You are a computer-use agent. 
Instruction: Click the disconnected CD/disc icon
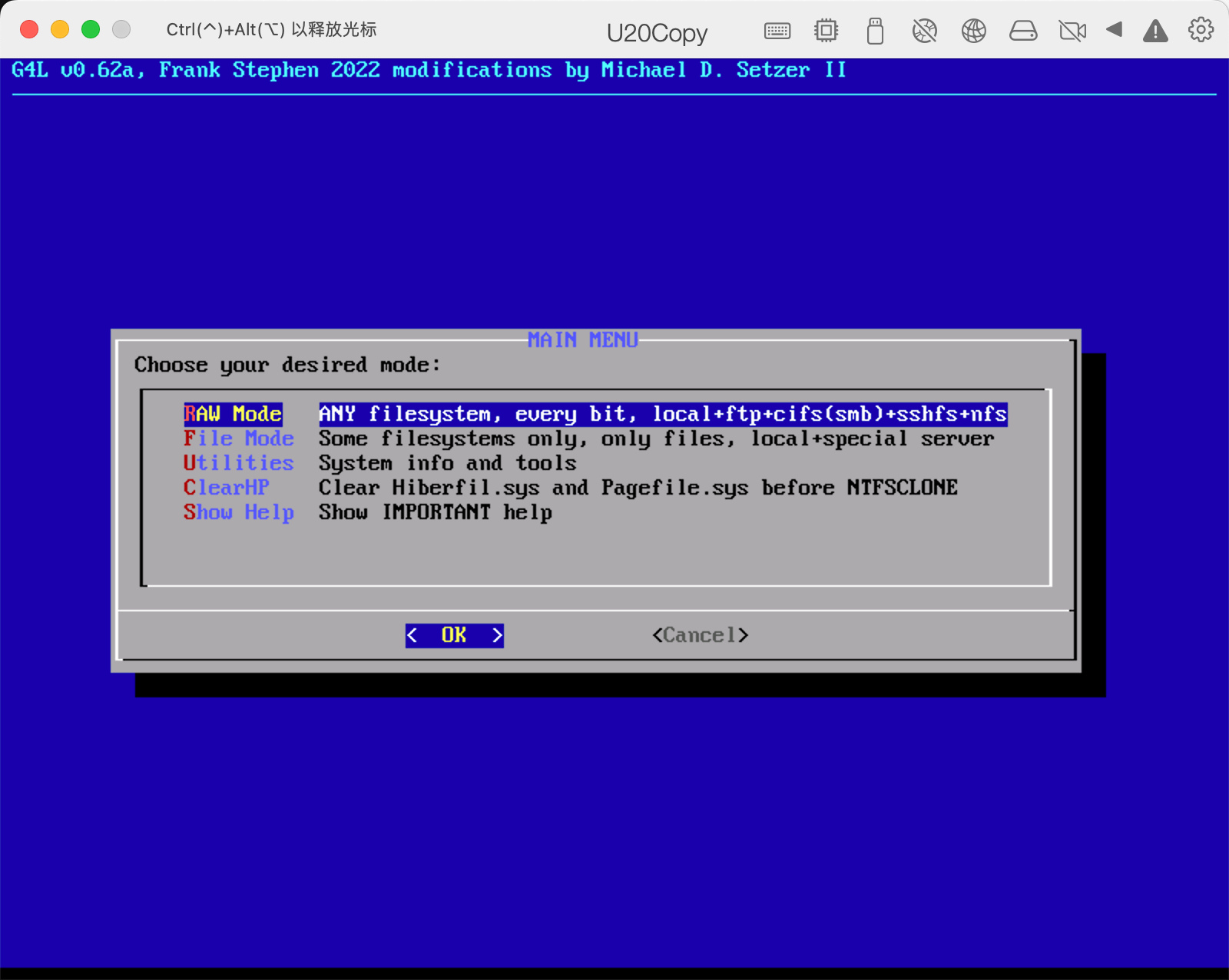click(x=925, y=31)
